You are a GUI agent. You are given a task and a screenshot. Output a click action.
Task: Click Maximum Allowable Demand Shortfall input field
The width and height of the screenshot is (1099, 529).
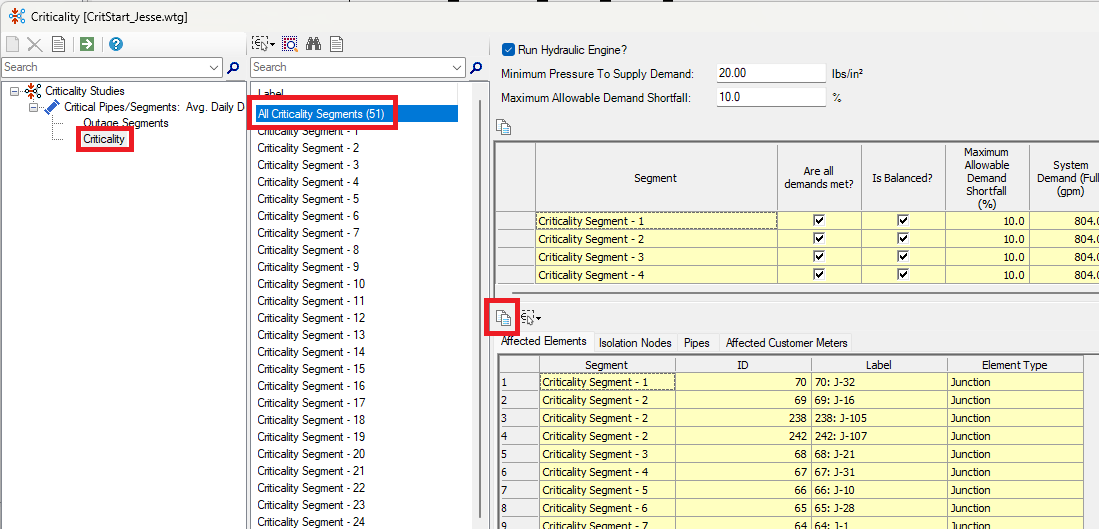click(769, 97)
